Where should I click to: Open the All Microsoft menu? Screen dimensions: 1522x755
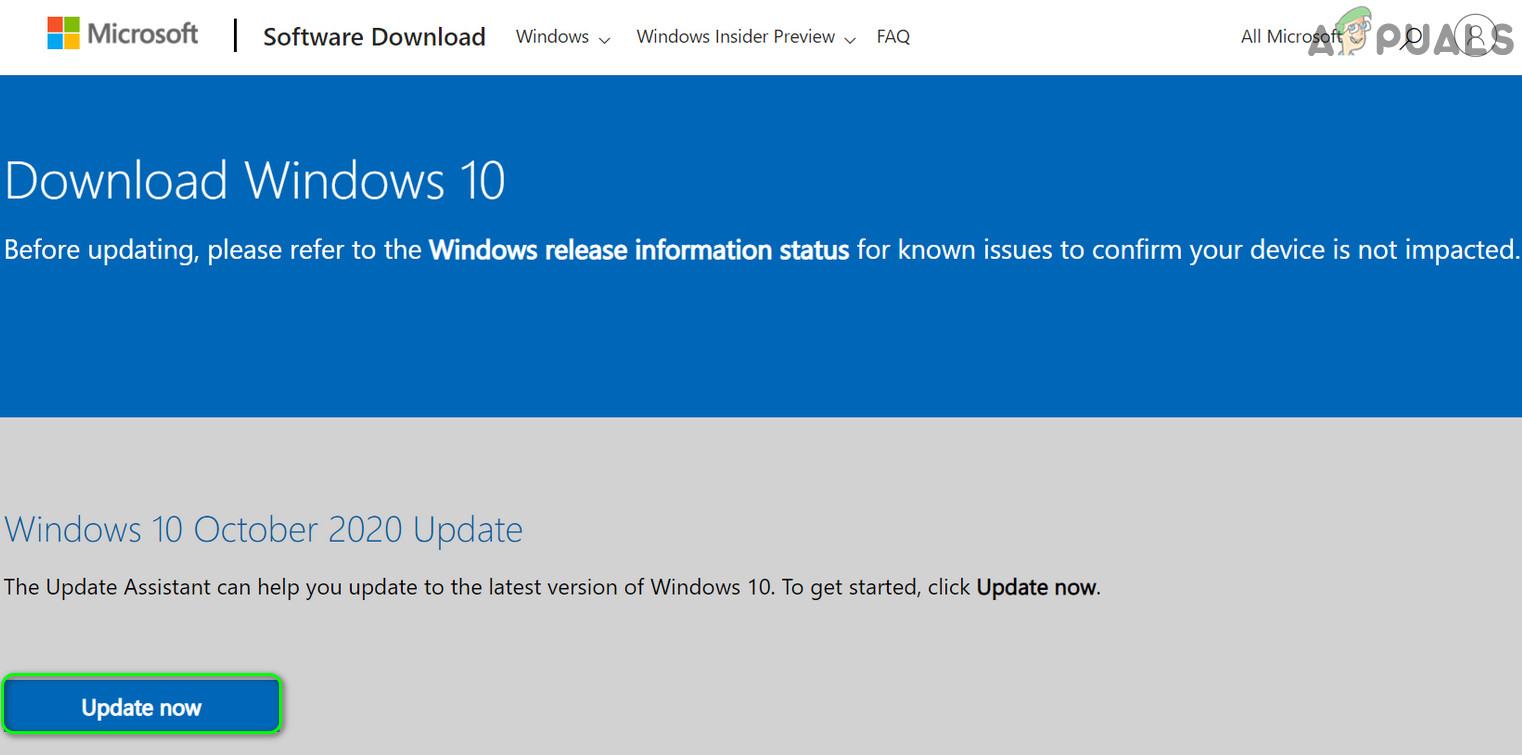pyautogui.click(x=1290, y=37)
